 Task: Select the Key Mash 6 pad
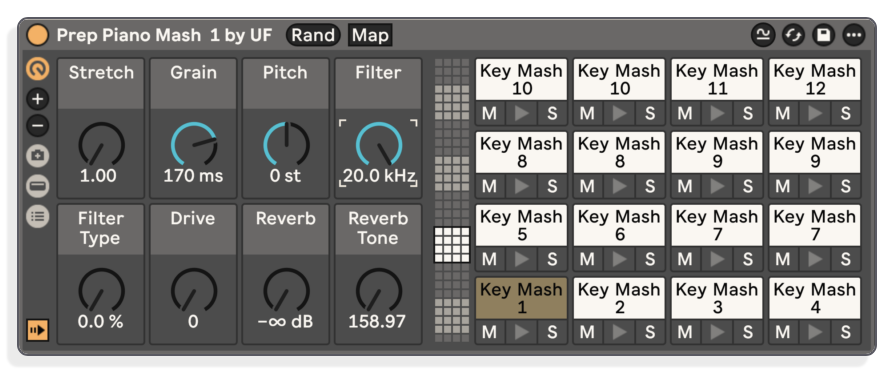click(x=619, y=225)
